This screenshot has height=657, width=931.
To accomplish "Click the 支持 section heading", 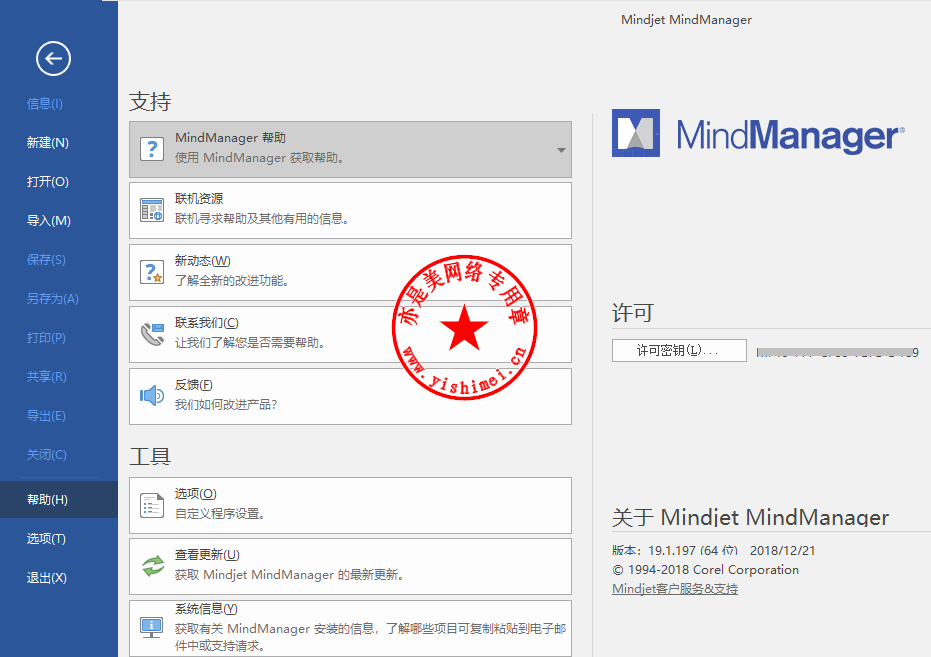I will pos(150,101).
